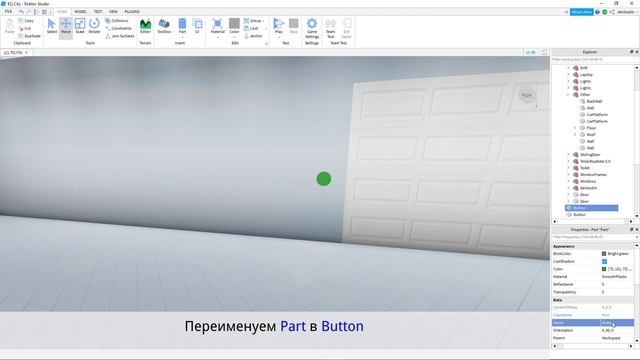Viewport: 640px width, 360px height.
Task: Select the BackWall item in Explorer
Action: pos(594,101)
